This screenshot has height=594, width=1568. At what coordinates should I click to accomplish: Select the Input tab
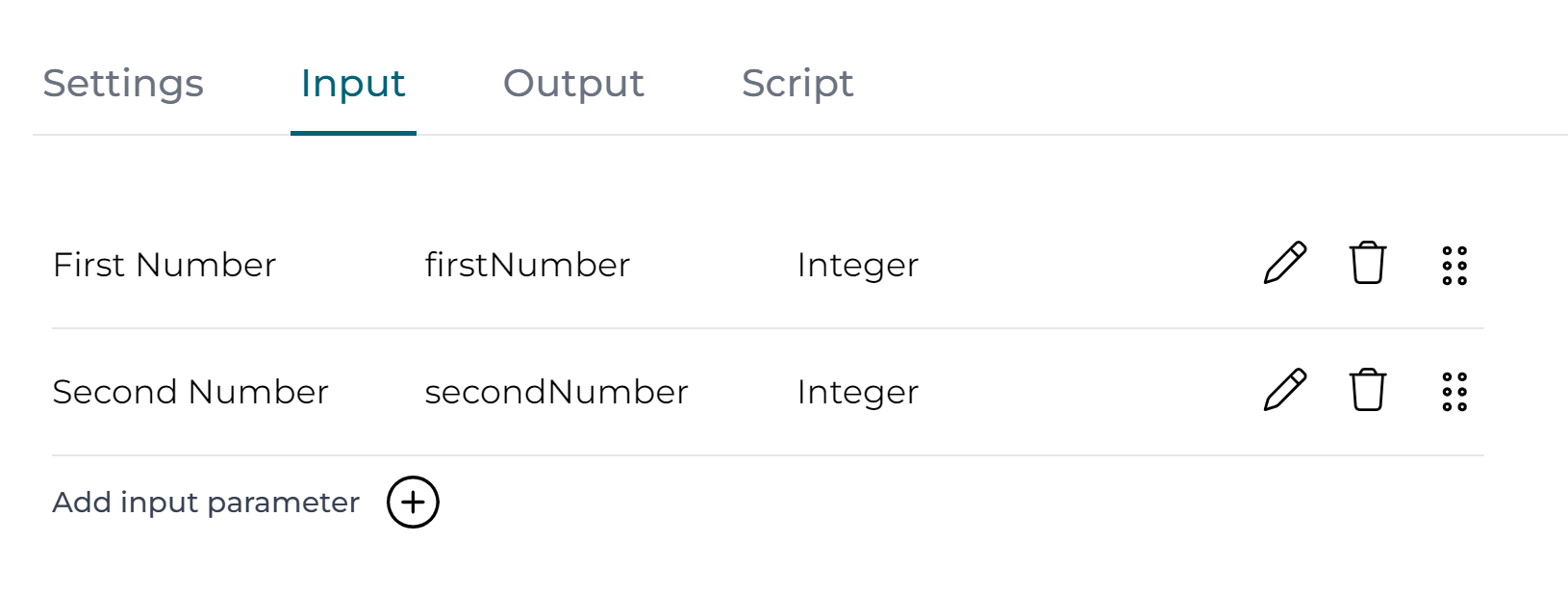[353, 83]
